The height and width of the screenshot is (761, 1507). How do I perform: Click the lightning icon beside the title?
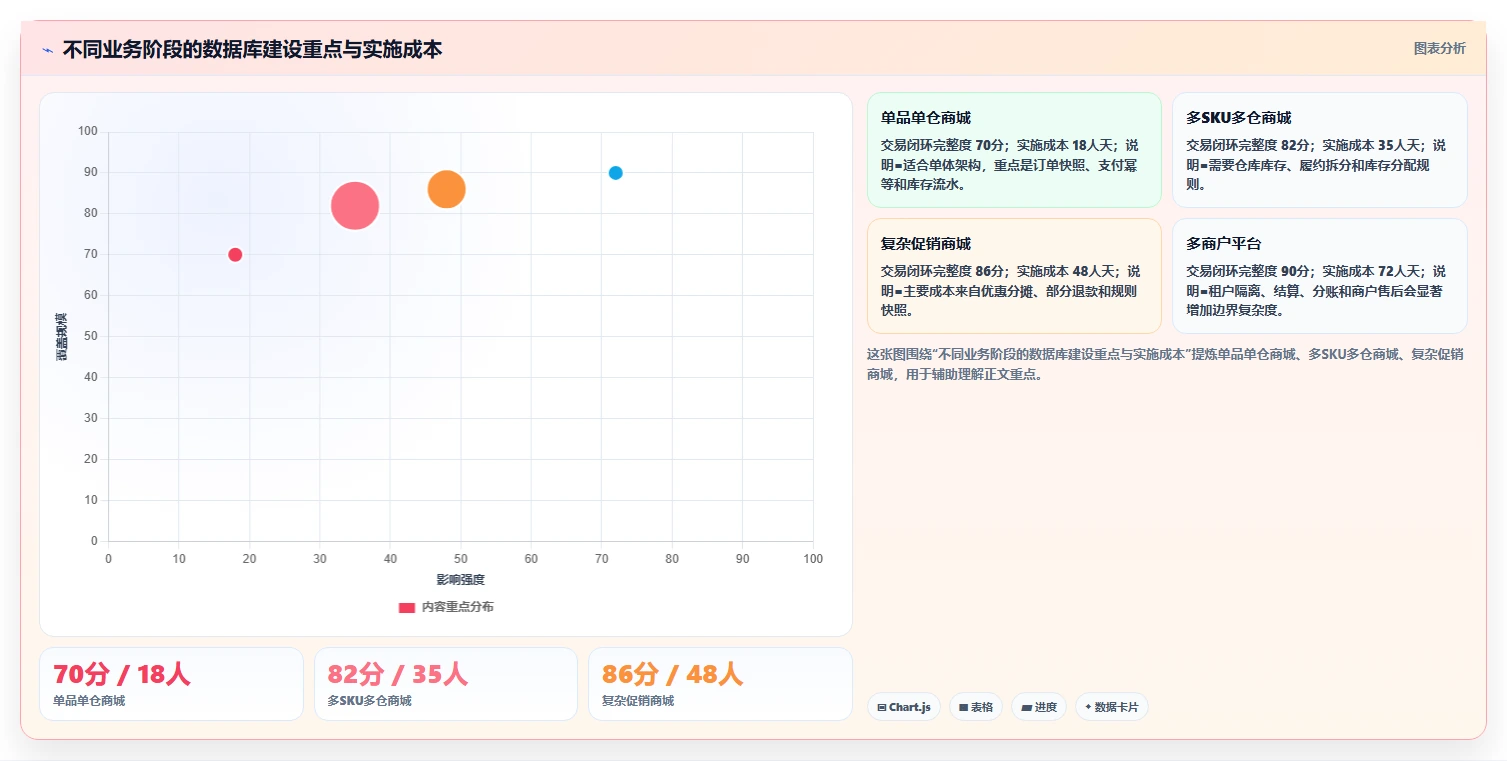point(48,50)
